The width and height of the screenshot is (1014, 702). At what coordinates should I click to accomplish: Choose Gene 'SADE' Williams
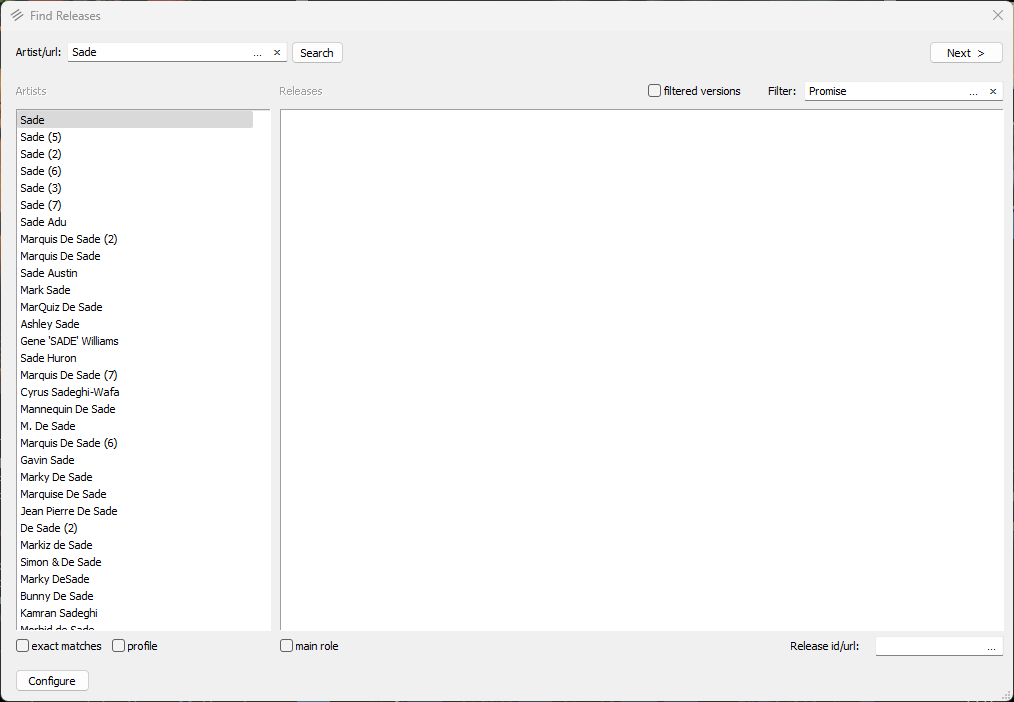(x=135, y=341)
